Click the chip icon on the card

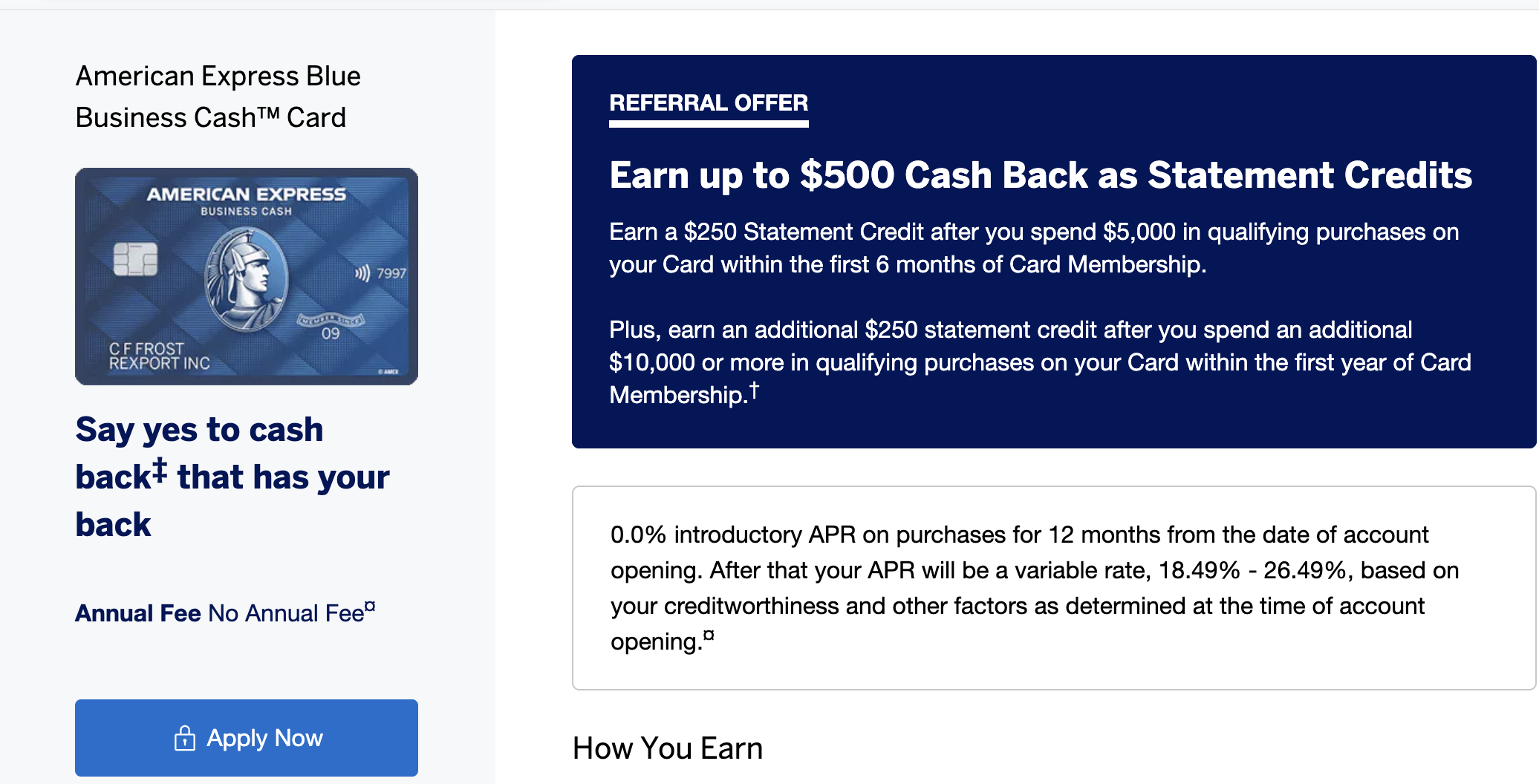coord(135,259)
